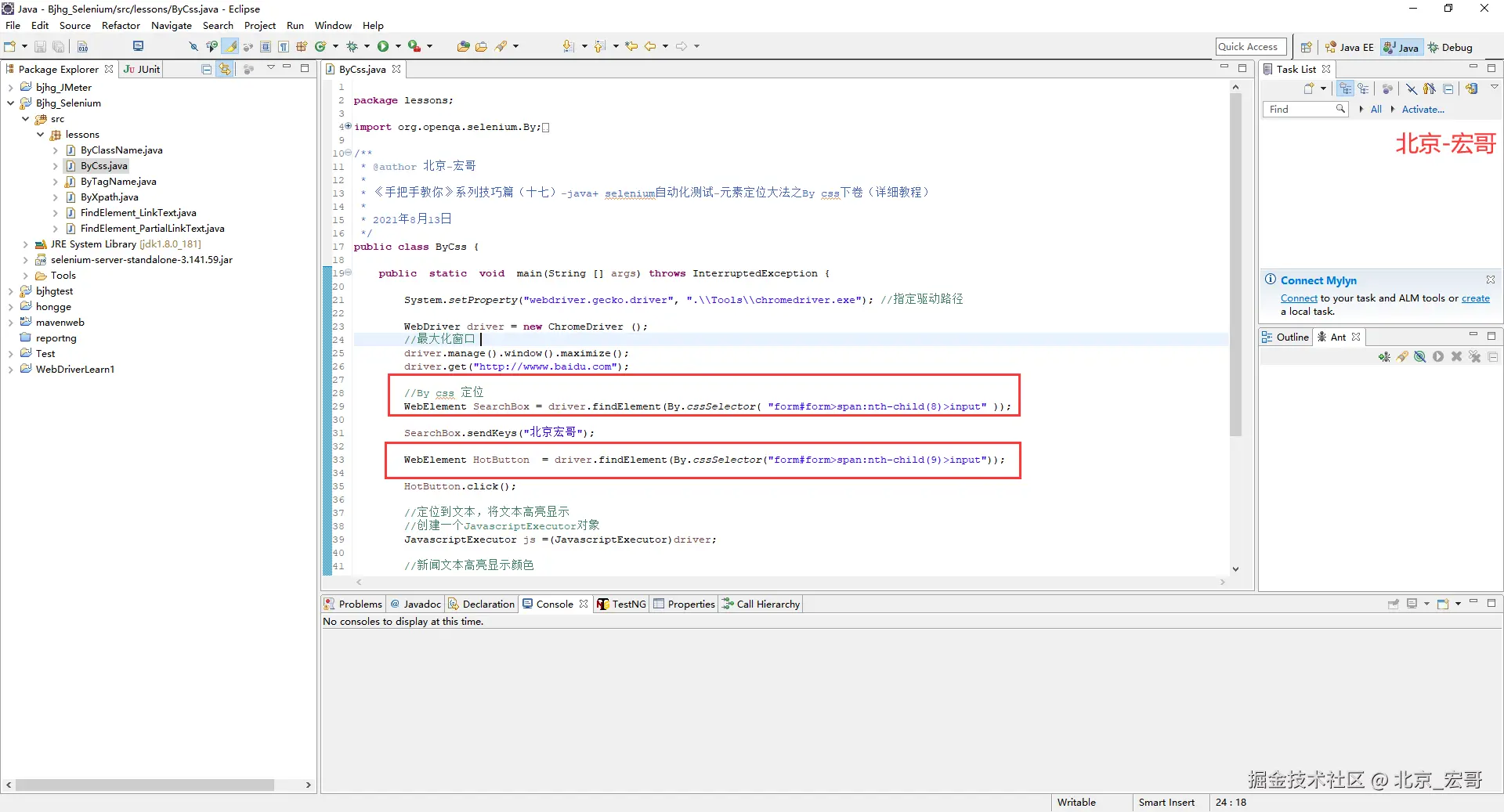Click the Connect link in Mylyn panel
Viewport: 1504px width, 812px height.
click(x=1299, y=298)
